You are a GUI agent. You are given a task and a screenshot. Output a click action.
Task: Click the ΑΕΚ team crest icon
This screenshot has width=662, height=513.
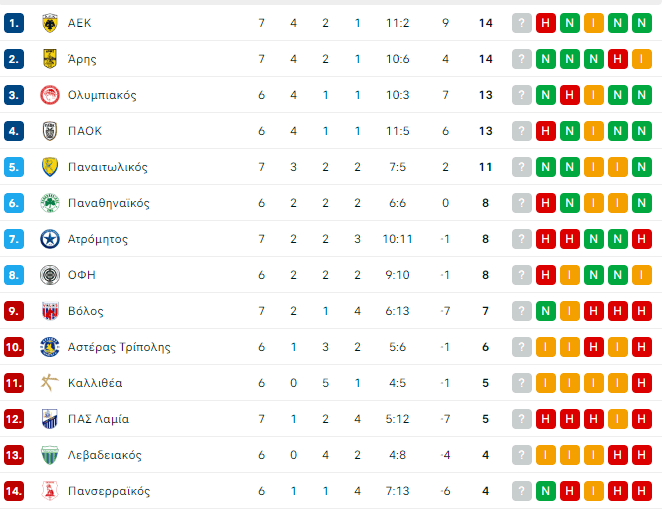click(49, 23)
